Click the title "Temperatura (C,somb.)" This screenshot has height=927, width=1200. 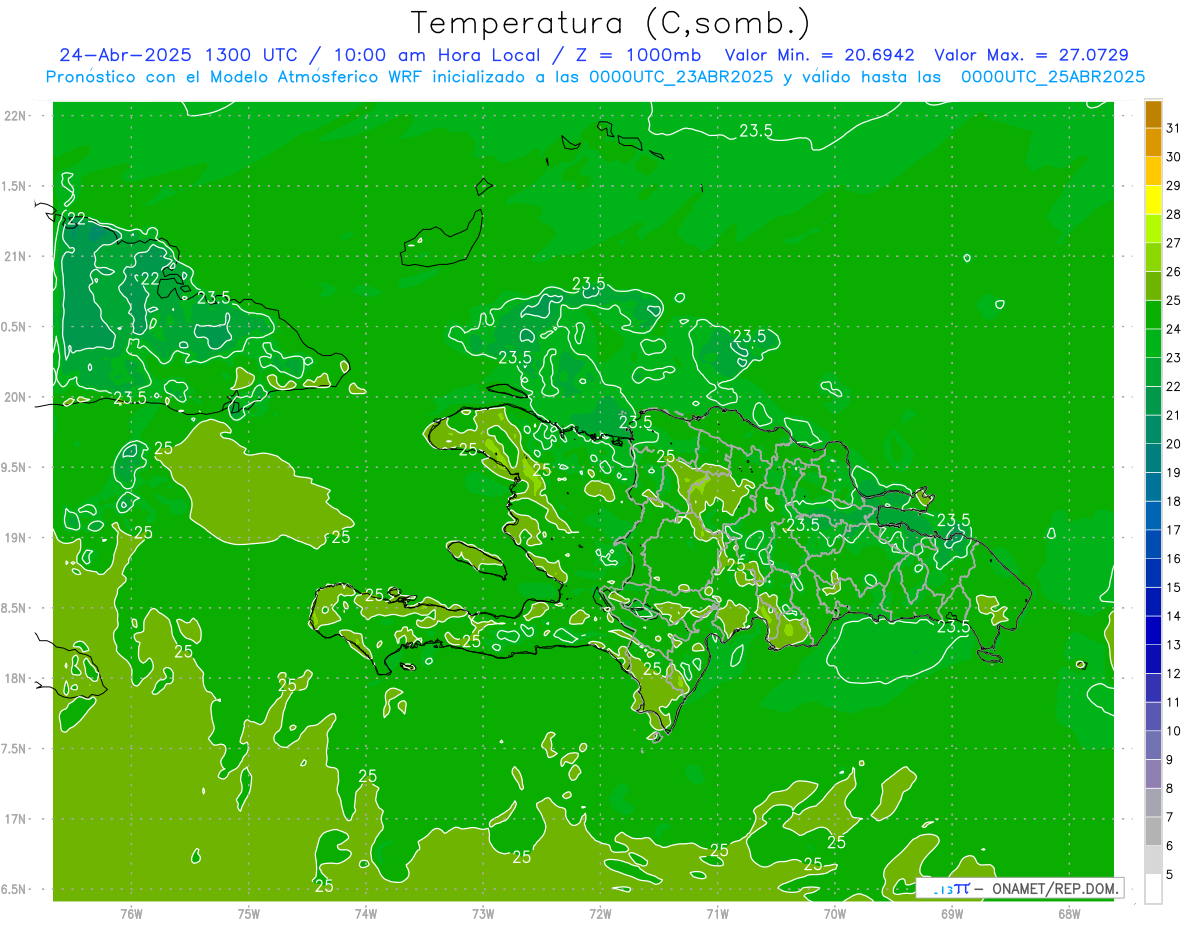[x=611, y=24]
